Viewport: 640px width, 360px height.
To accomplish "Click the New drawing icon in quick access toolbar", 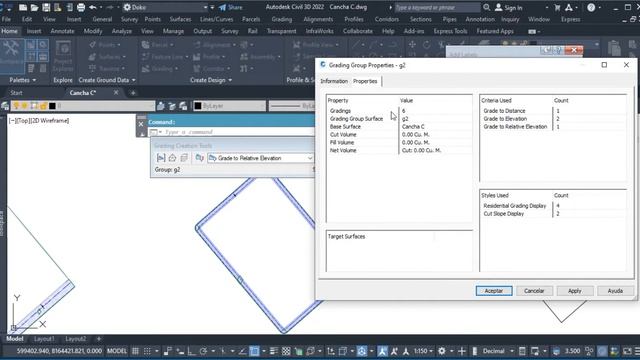I will [x=23, y=7].
